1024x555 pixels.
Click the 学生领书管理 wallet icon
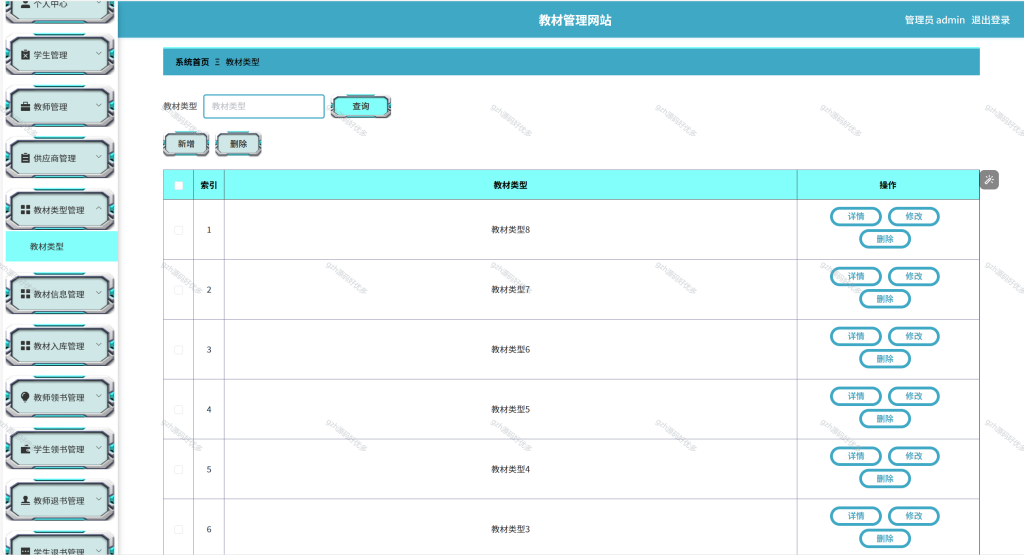25,449
